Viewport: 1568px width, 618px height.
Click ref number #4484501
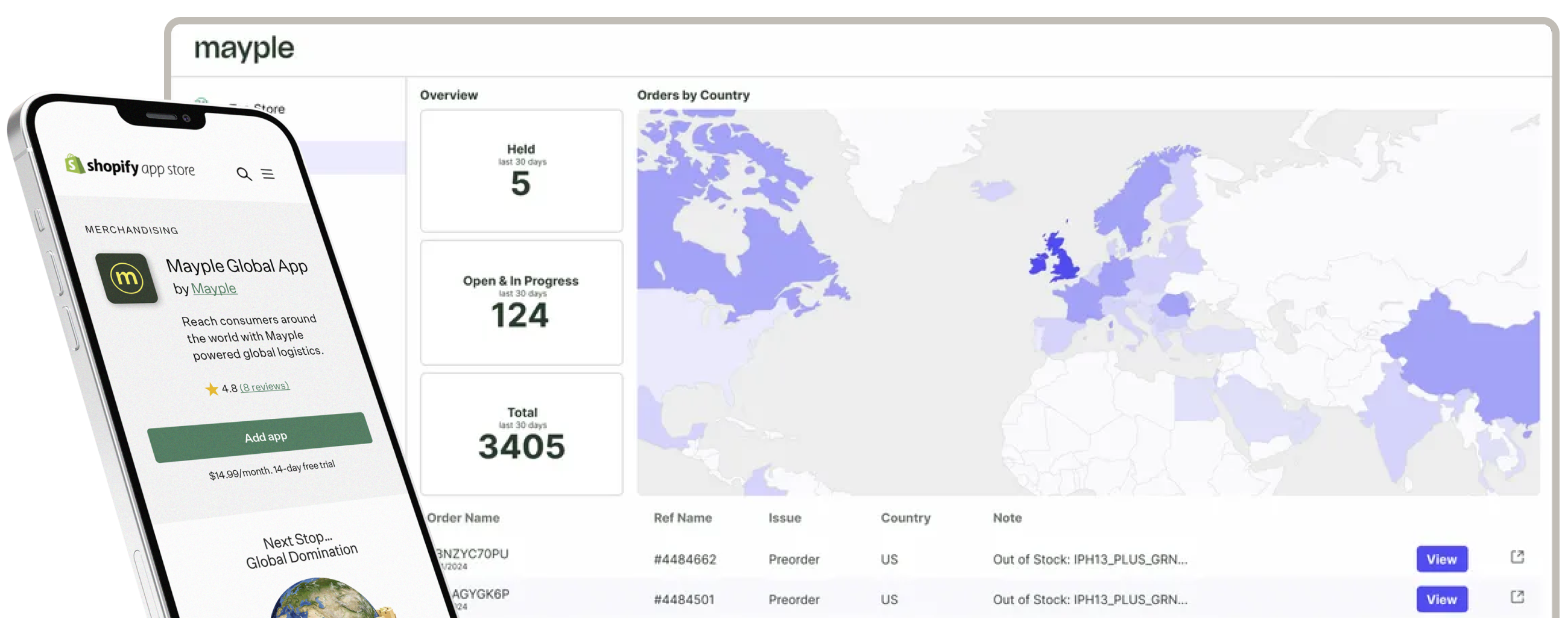pos(683,599)
